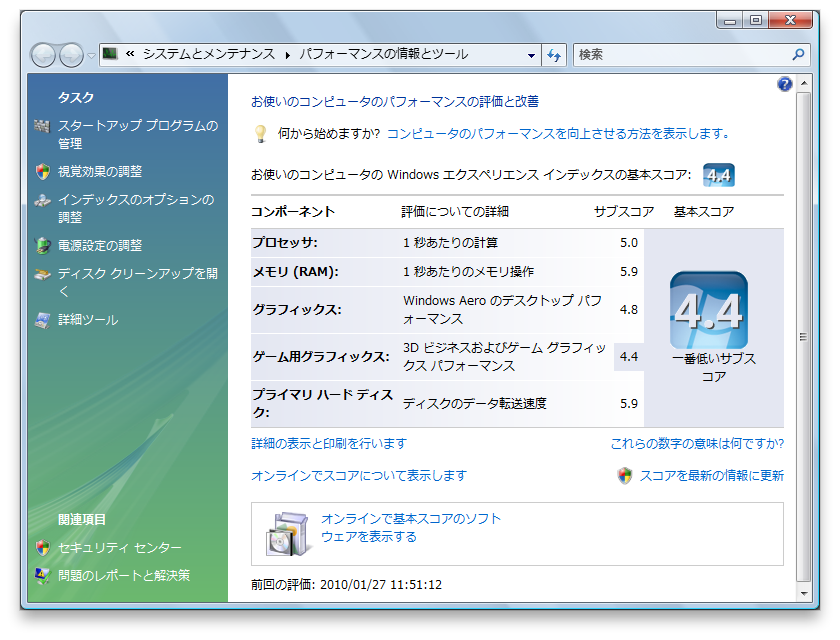Open 電源設定の調整 task

(100, 246)
